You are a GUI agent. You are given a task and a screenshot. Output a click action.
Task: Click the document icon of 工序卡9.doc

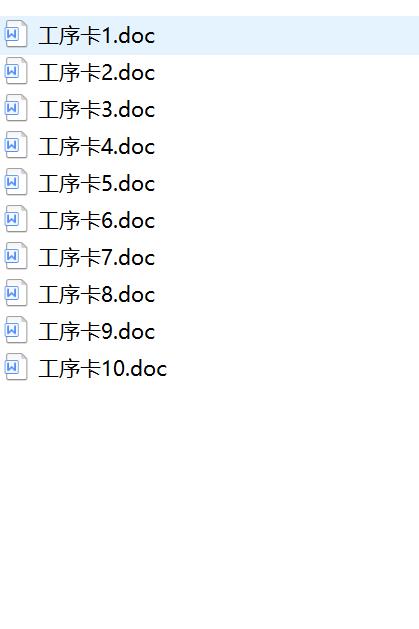pos(16,330)
